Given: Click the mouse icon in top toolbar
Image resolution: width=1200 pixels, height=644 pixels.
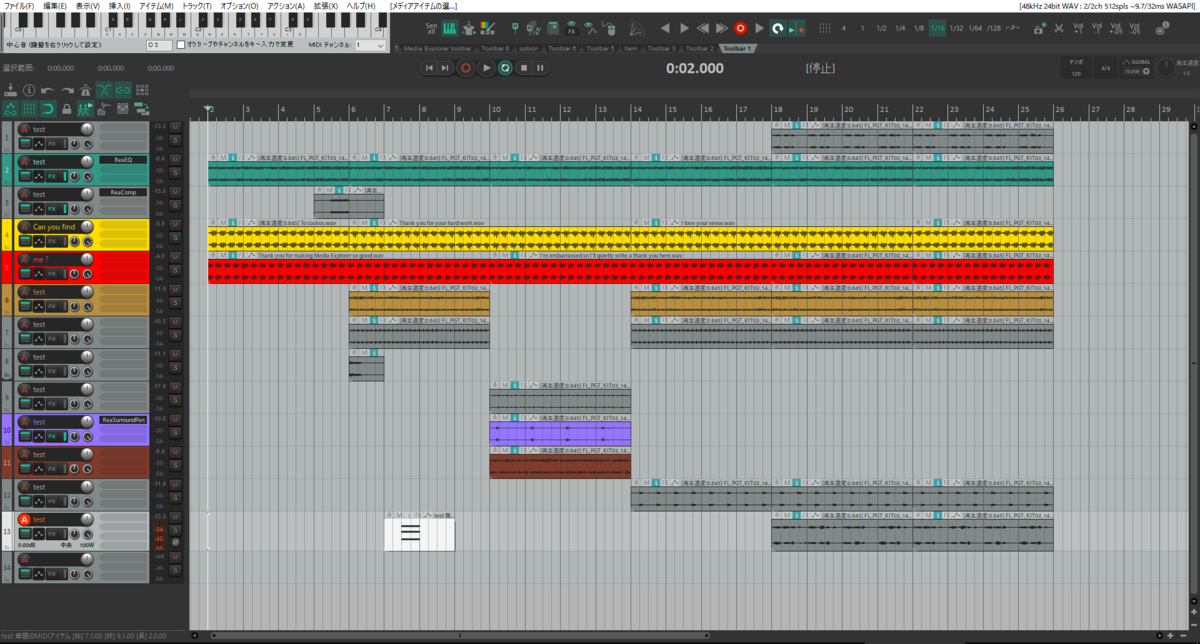Looking at the screenshot, I should (x=611, y=29).
